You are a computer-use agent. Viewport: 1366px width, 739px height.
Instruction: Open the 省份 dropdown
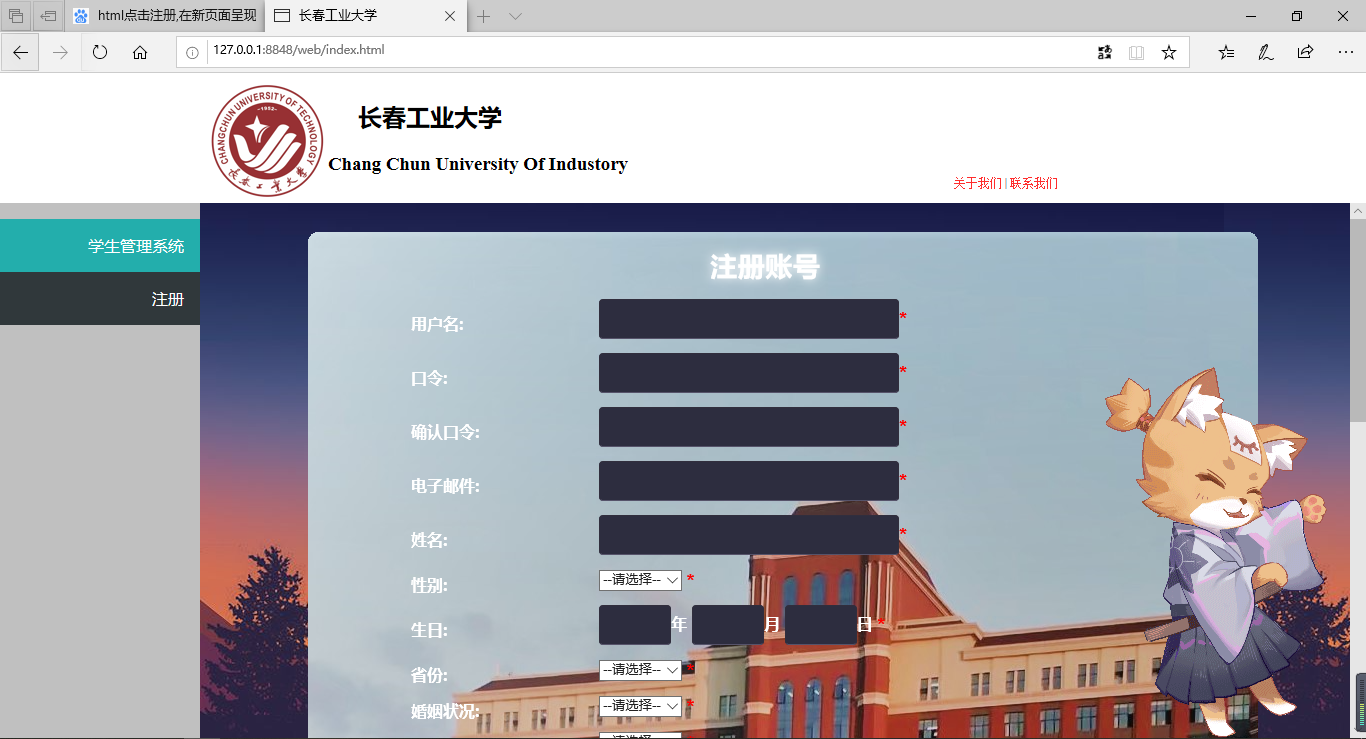[x=640, y=670]
